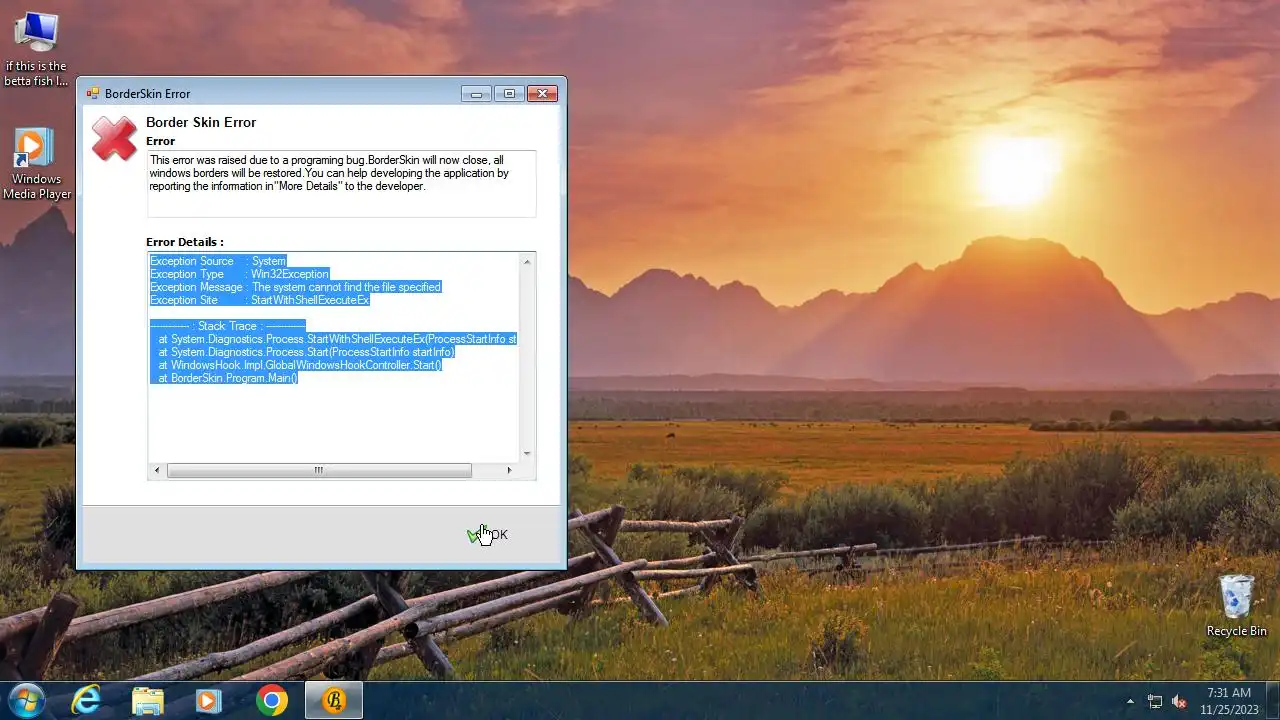Click inside the Error description text box
Image resolution: width=1280 pixels, height=720 pixels.
coord(341,184)
